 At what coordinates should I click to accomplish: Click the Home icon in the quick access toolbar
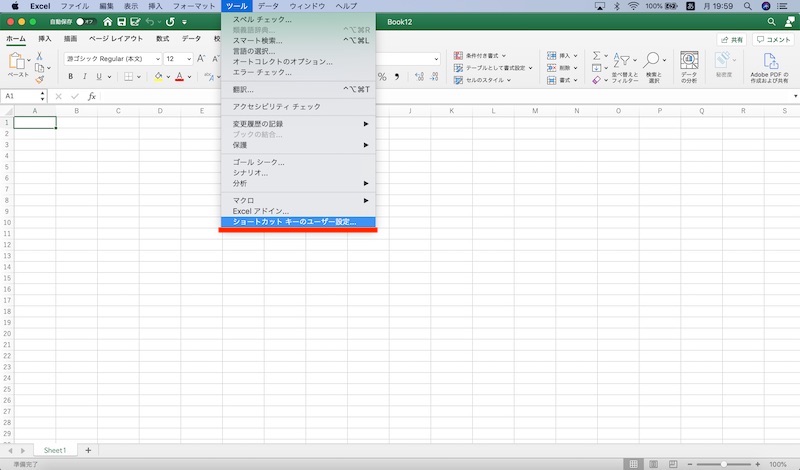(107, 22)
